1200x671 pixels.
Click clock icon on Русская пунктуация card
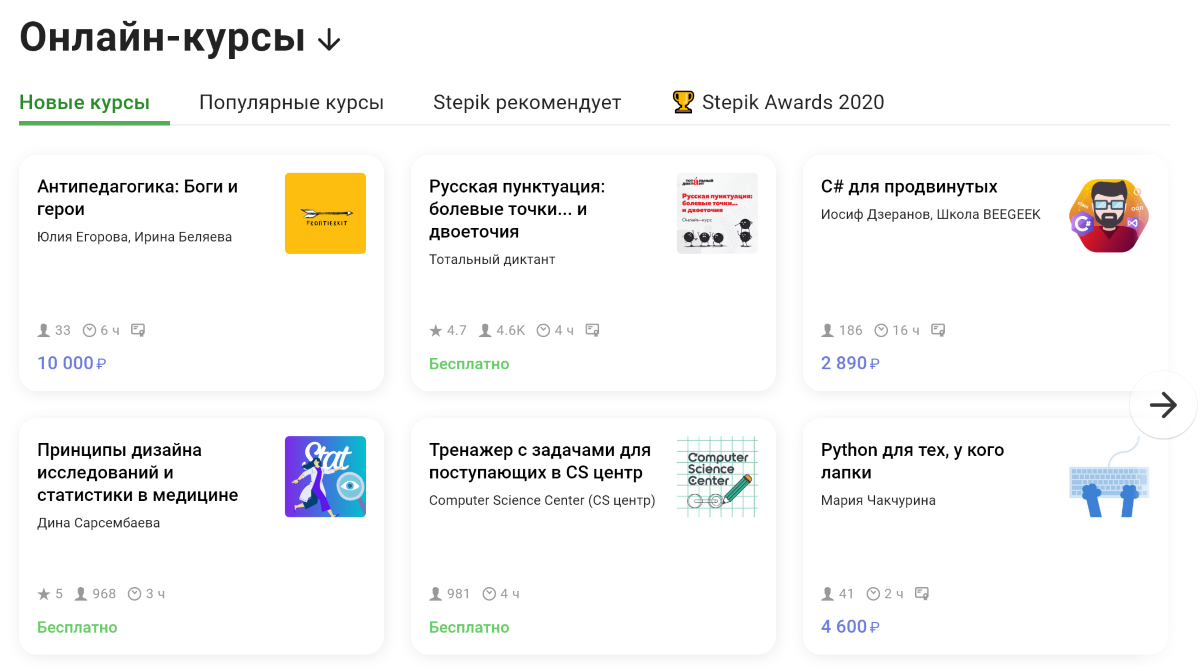(x=543, y=330)
